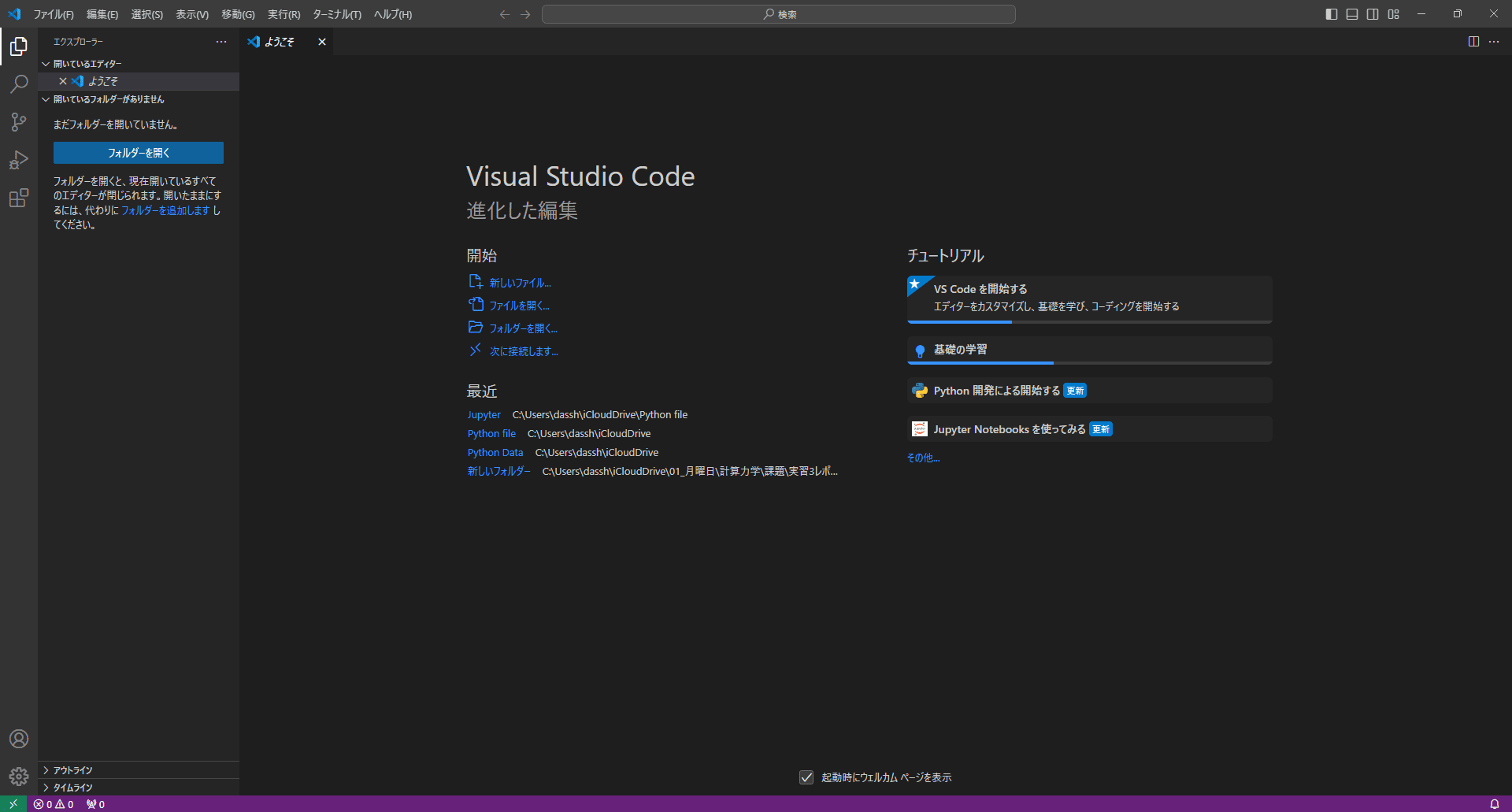Open the Extensions view

point(19,198)
